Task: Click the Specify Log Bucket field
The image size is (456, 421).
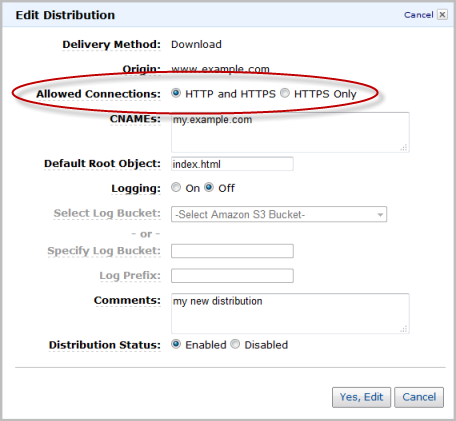Action: [x=232, y=251]
